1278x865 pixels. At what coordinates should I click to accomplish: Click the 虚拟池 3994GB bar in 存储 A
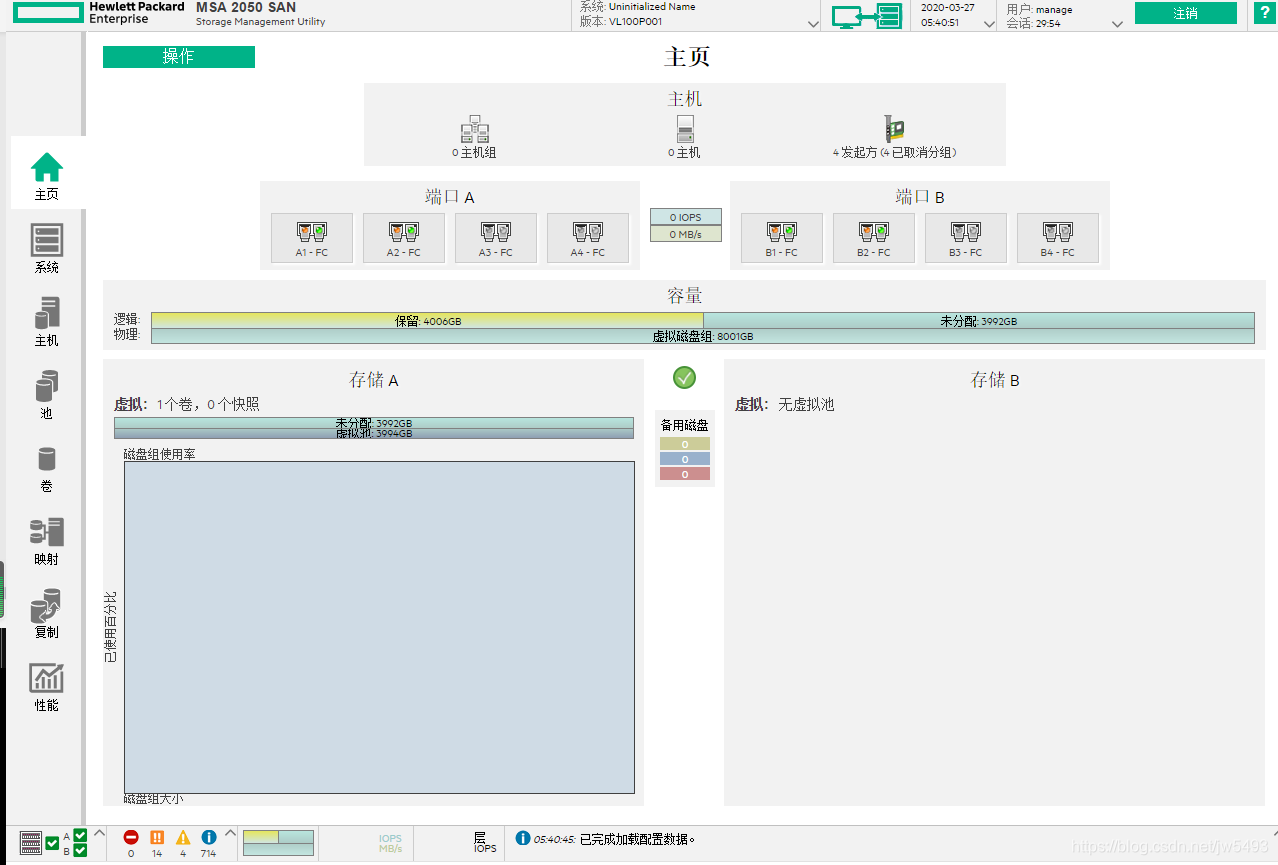tap(374, 434)
